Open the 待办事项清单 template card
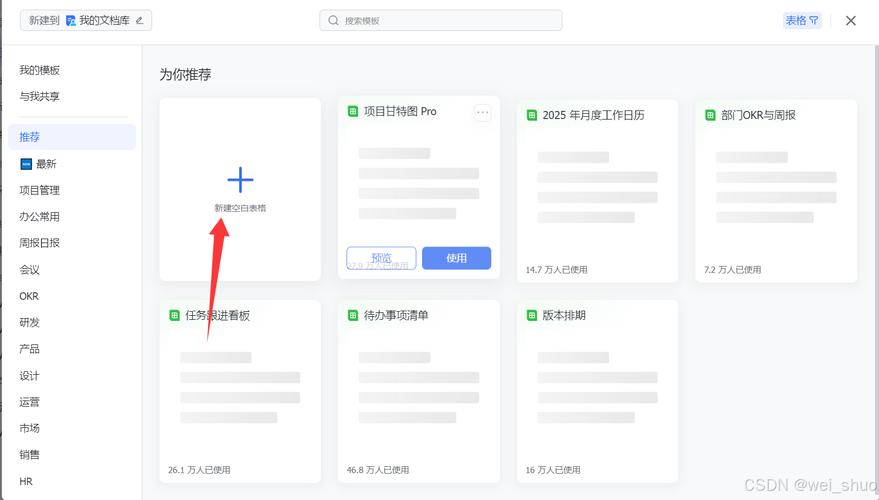The height and width of the screenshot is (500, 879). pyautogui.click(x=419, y=391)
